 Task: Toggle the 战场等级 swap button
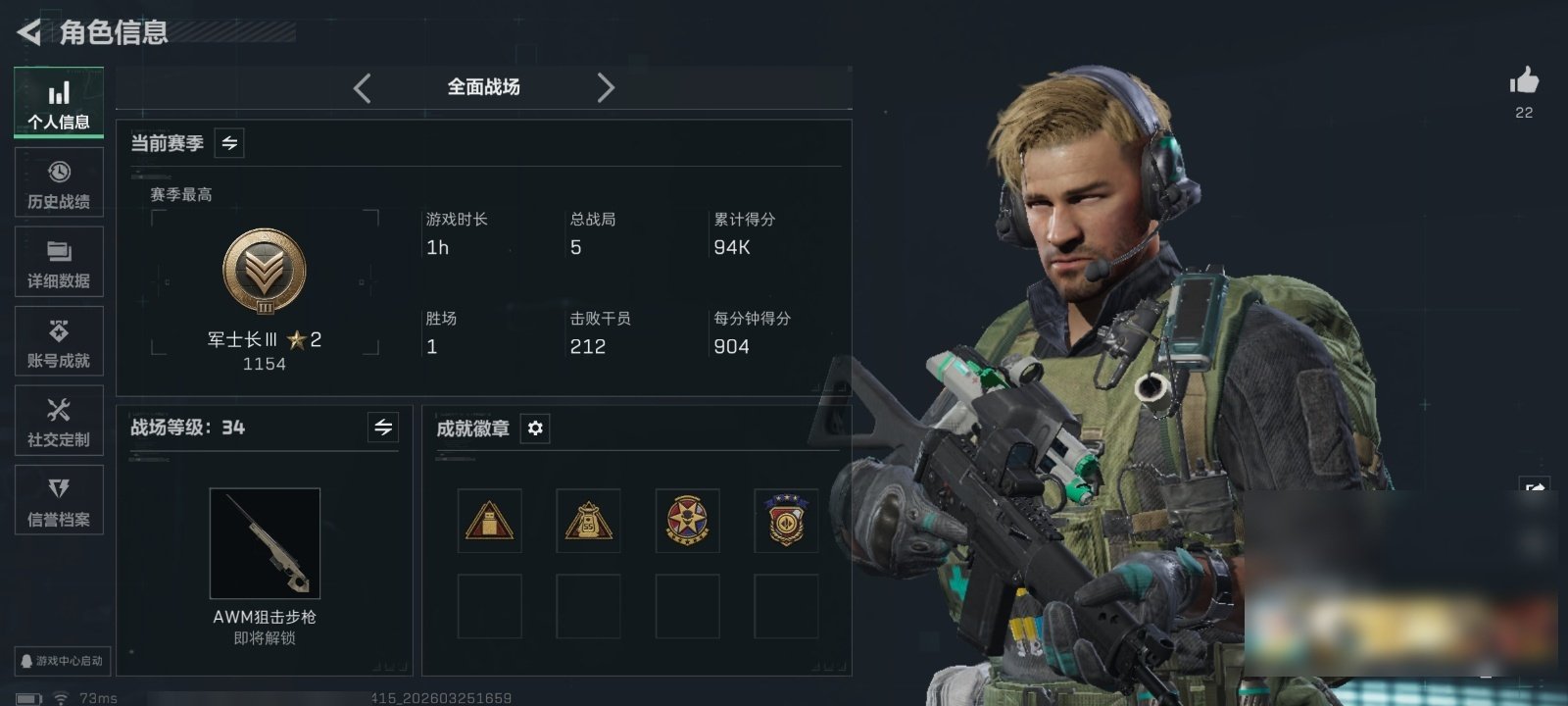point(383,428)
